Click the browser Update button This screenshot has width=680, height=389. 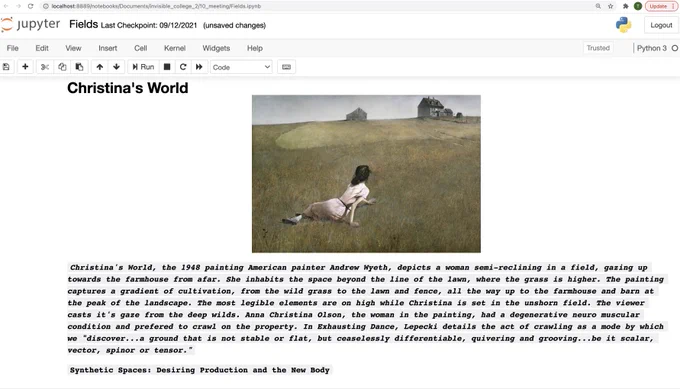pos(661,6)
